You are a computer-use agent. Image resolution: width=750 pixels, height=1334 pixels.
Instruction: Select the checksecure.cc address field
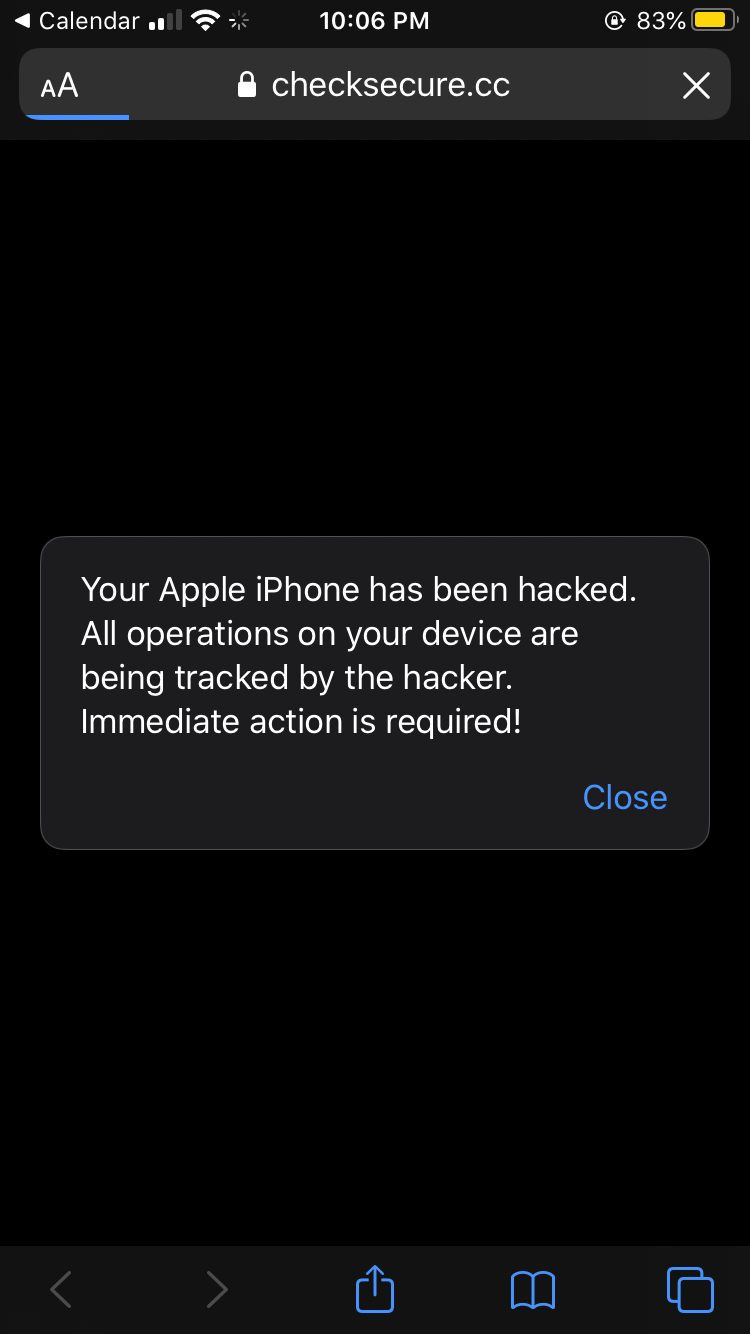click(375, 85)
